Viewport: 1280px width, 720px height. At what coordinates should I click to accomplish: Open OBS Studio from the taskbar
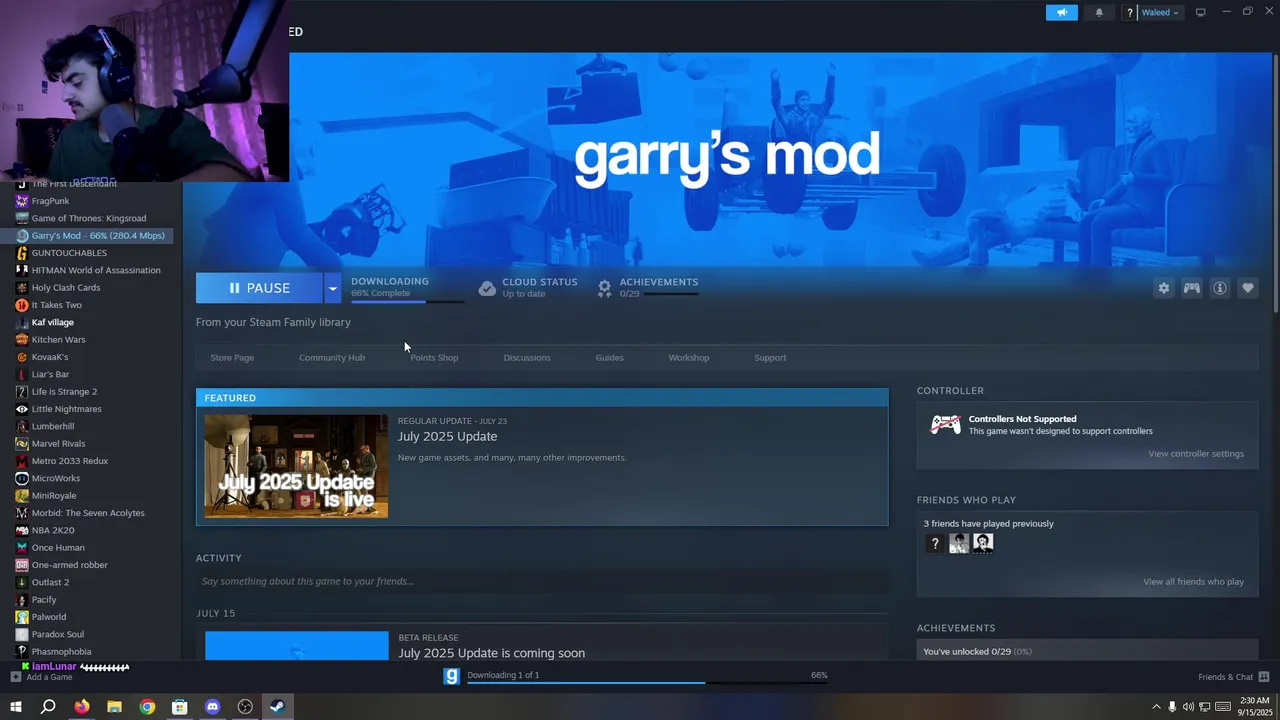[x=245, y=707]
